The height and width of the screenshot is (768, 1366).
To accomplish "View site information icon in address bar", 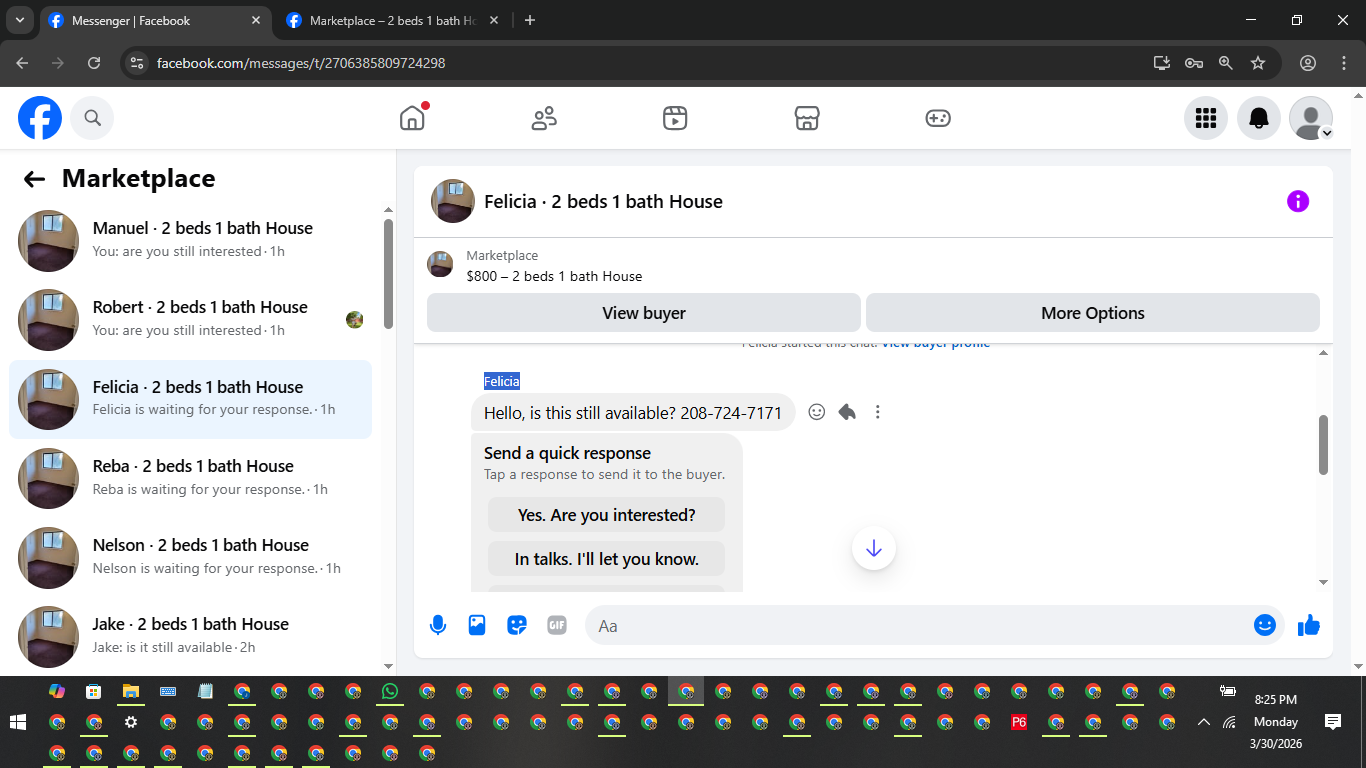I will pos(137,63).
